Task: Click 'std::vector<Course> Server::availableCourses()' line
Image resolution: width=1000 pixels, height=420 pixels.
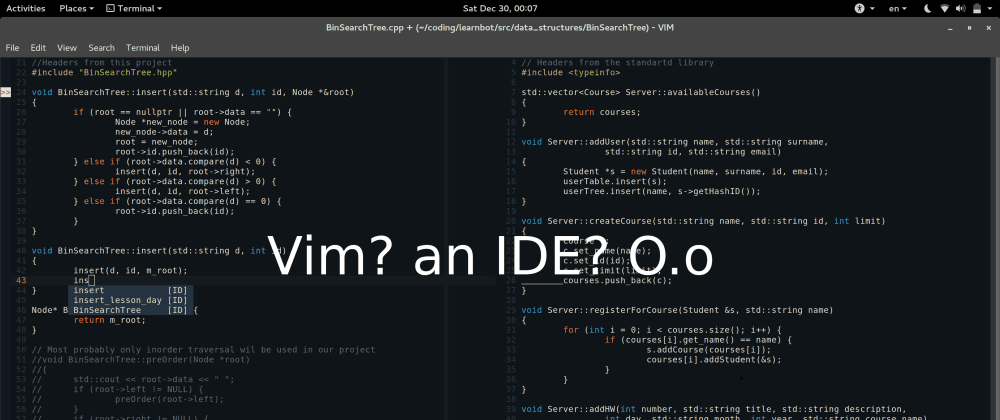Action: (641, 92)
